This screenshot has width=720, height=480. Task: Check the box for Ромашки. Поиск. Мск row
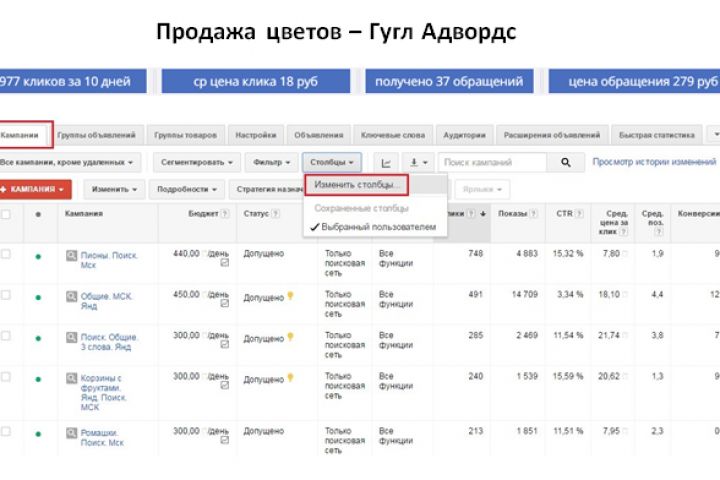(x=6, y=431)
